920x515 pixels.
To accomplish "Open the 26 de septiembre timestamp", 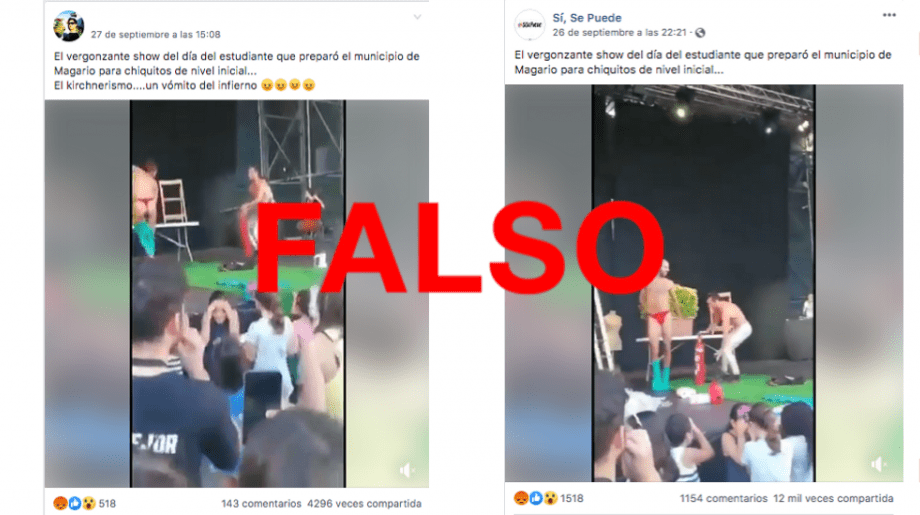I will pos(619,33).
